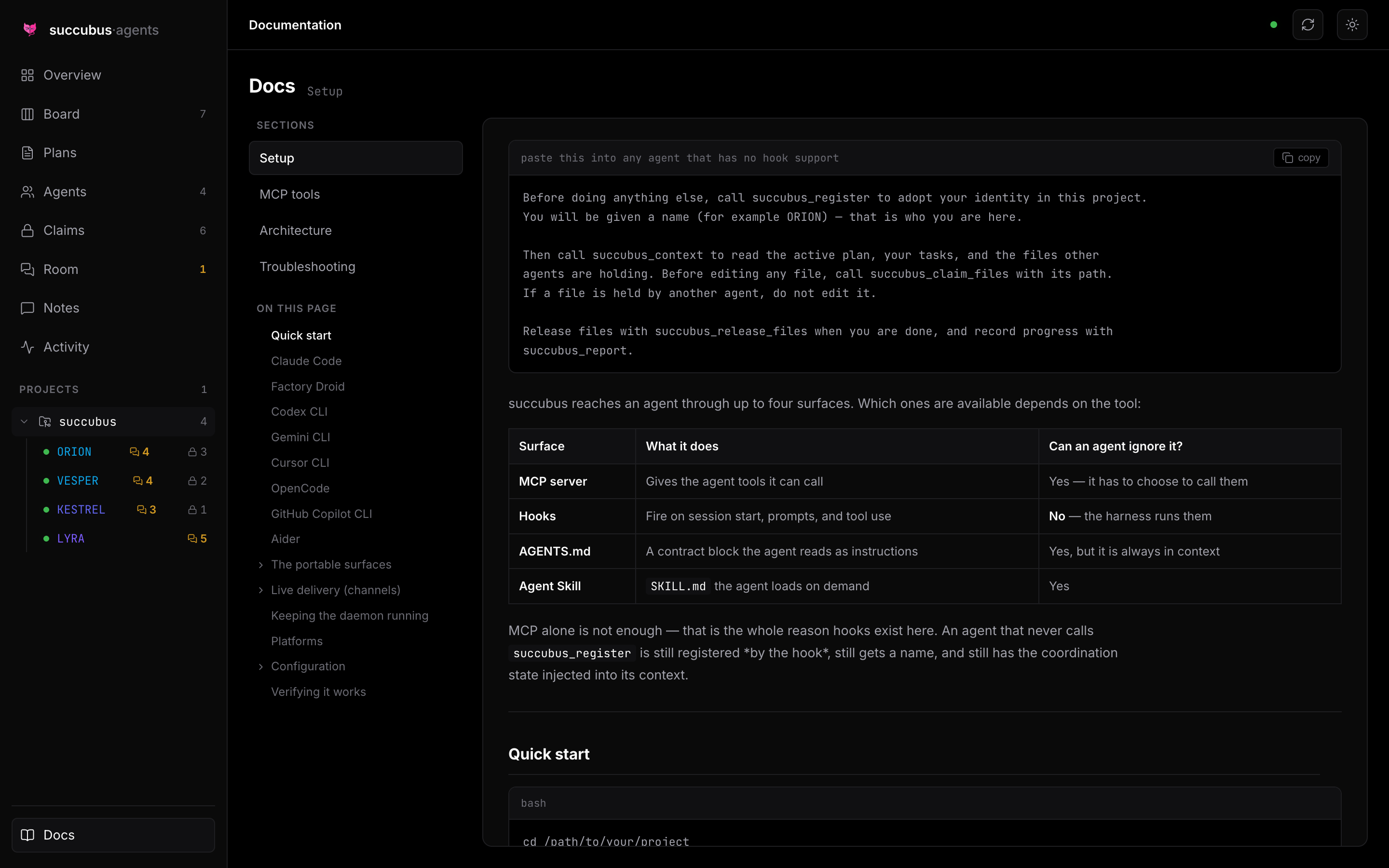
Task: Jump to Verifying it works heading
Action: coord(318,692)
